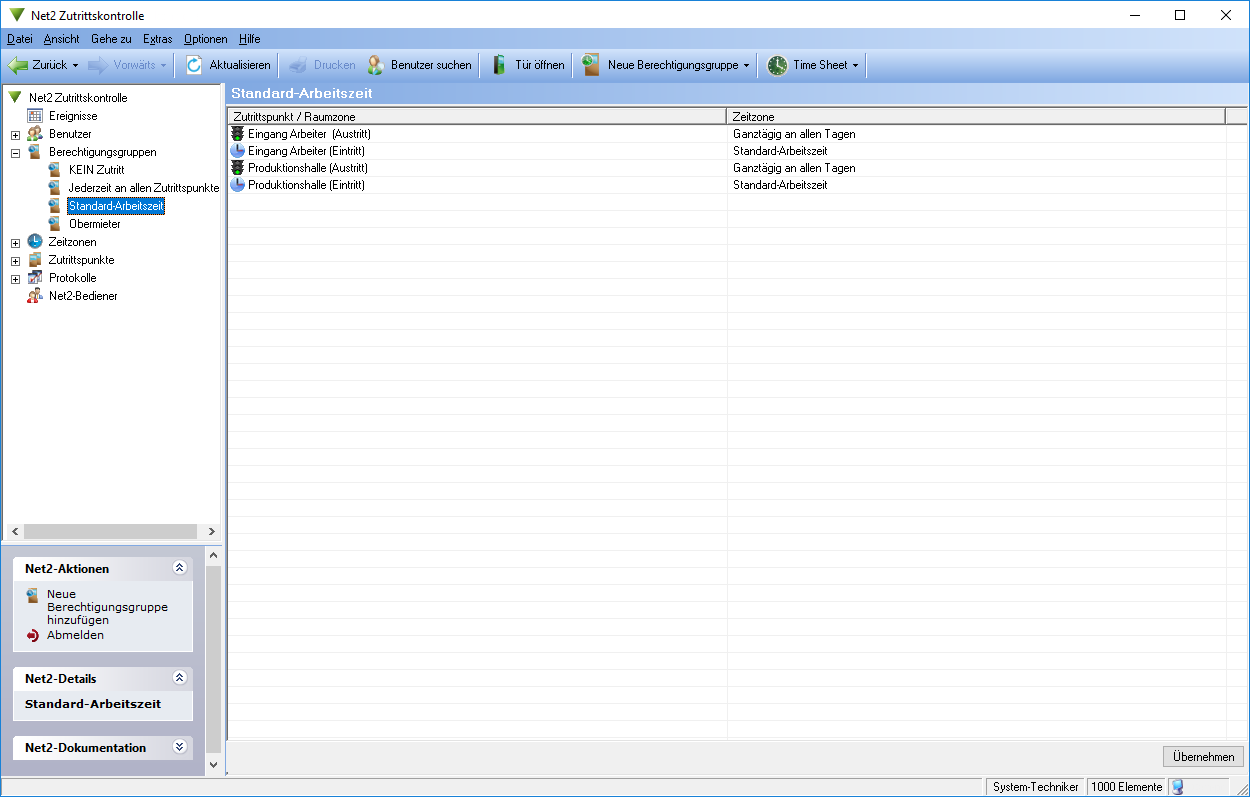Click the Zurück back arrow icon
The height and width of the screenshot is (797, 1250).
tap(19, 65)
